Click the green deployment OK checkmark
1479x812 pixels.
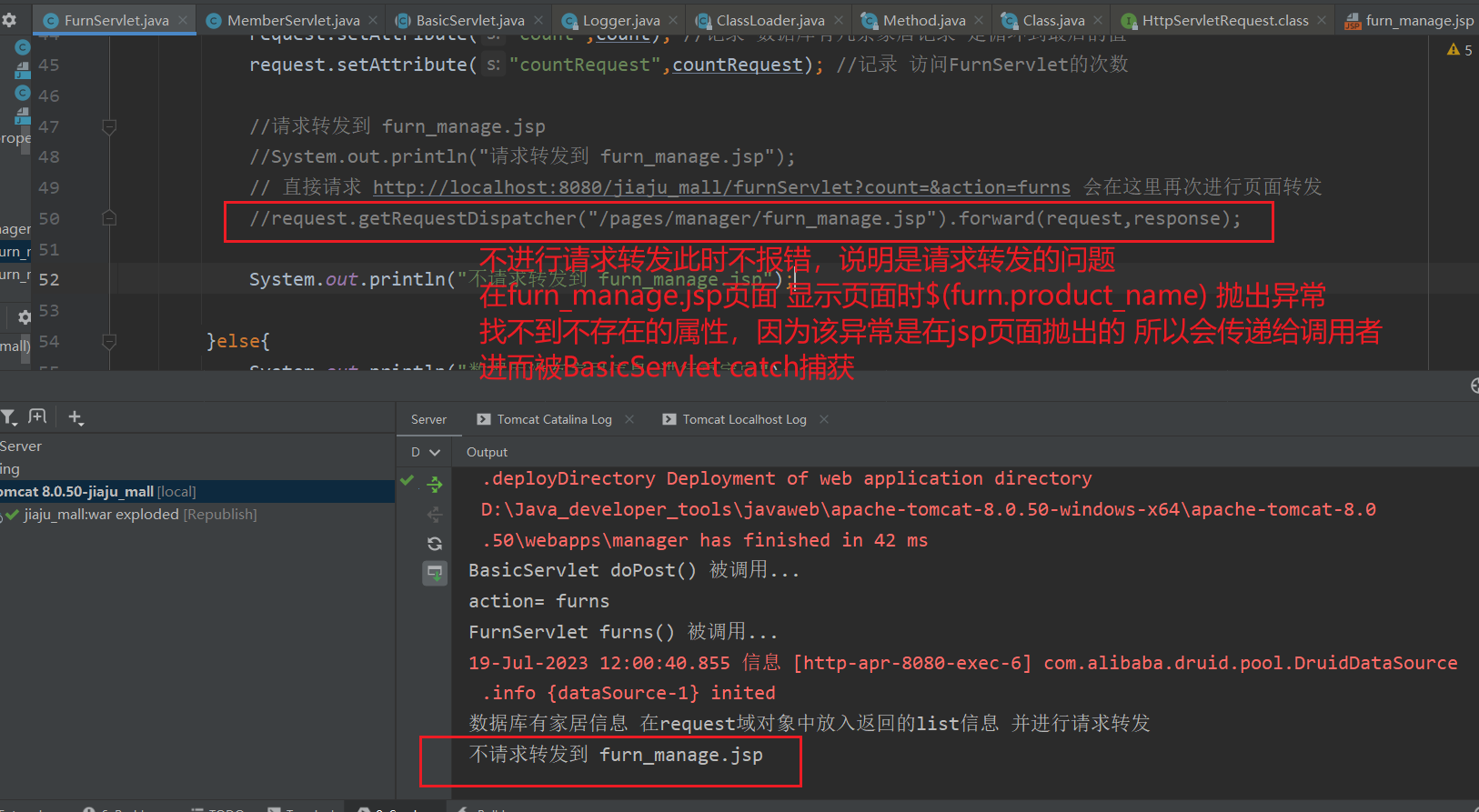pyautogui.click(x=407, y=480)
